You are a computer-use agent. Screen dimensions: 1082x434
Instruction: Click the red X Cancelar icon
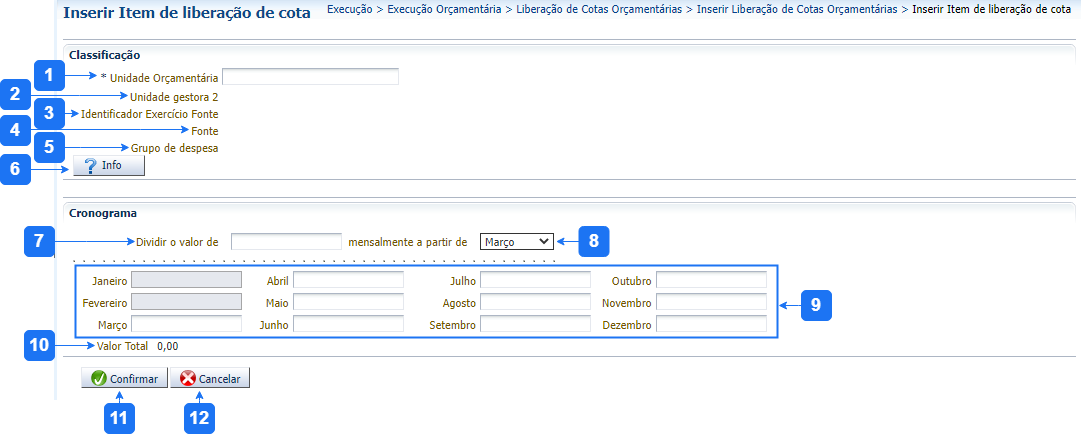click(187, 379)
